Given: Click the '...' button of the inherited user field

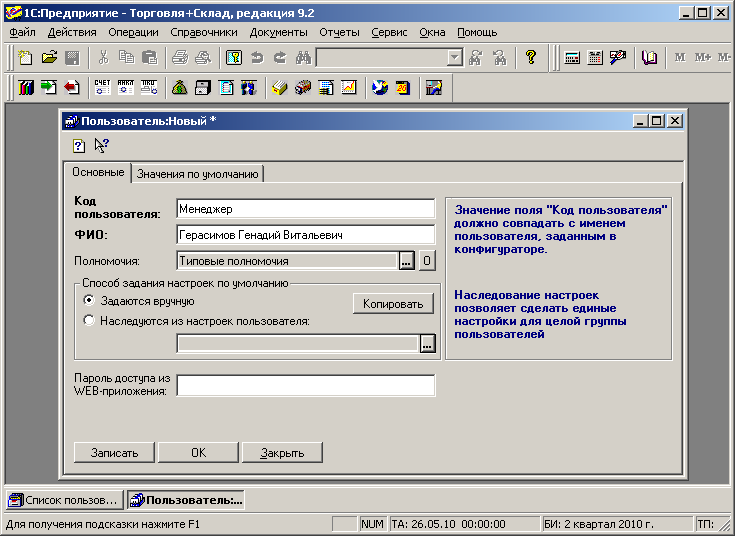Looking at the screenshot, I should tap(427, 344).
